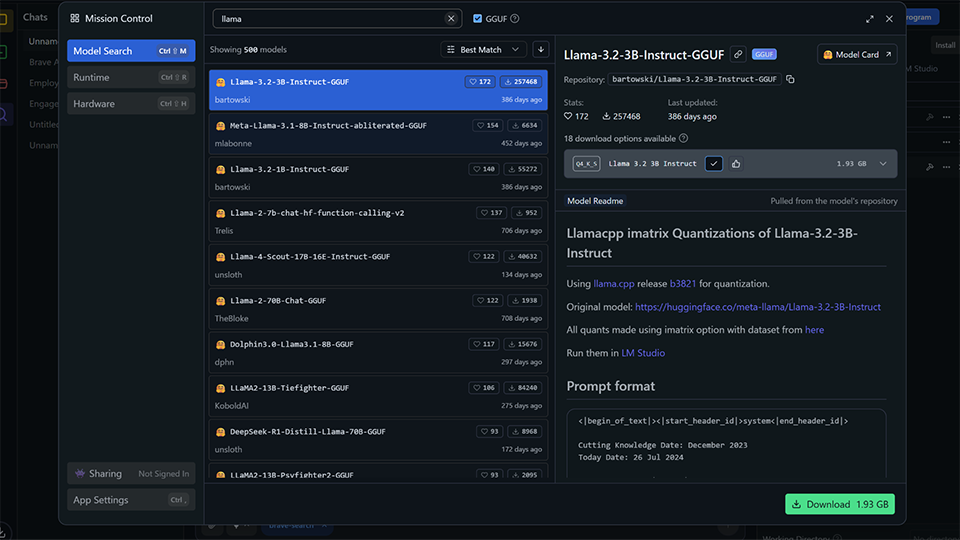This screenshot has width=960, height=540.
Task: Open Model Card external page
Action: point(857,54)
